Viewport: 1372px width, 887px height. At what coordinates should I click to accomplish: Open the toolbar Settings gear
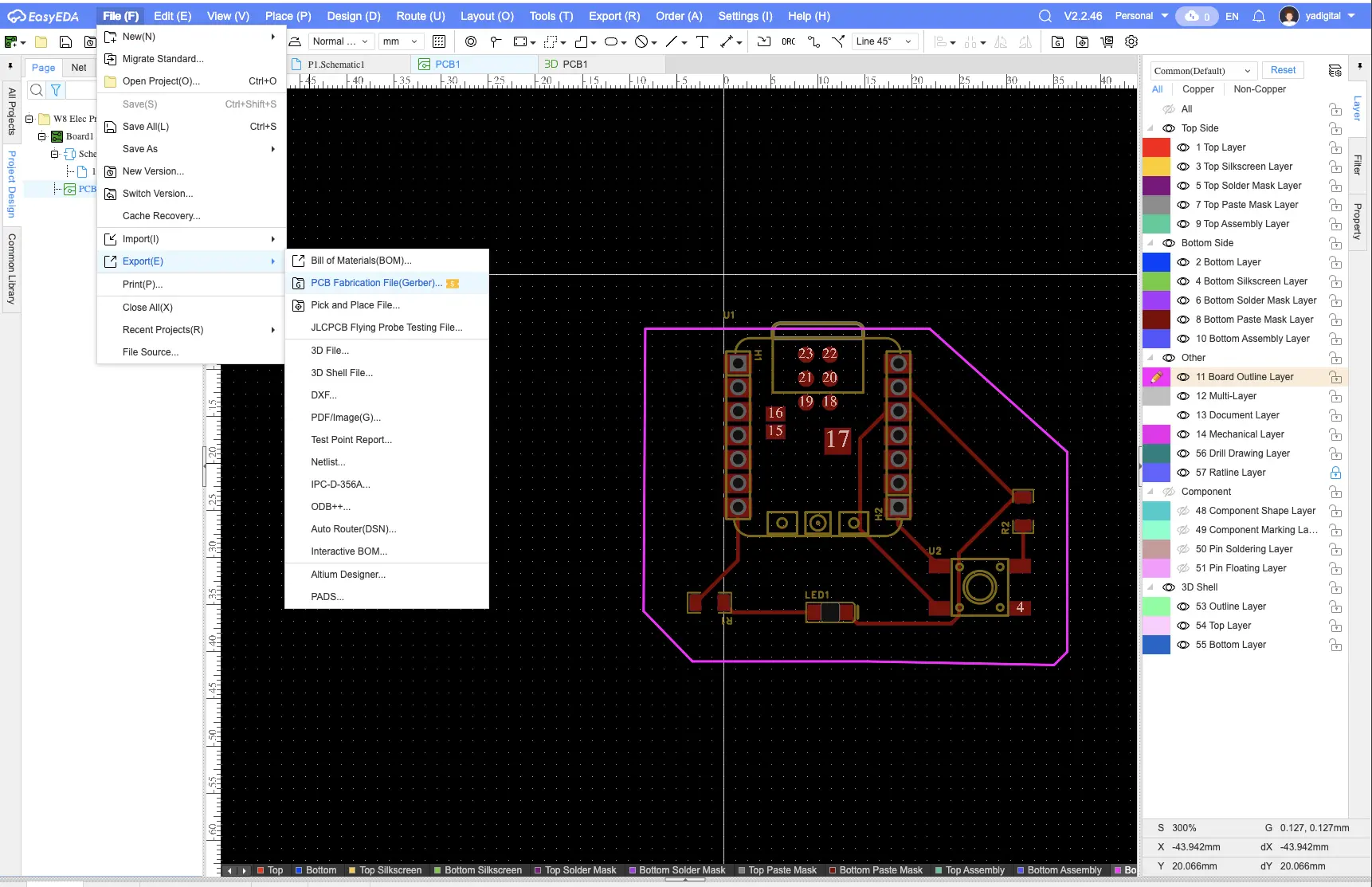[x=1131, y=41]
